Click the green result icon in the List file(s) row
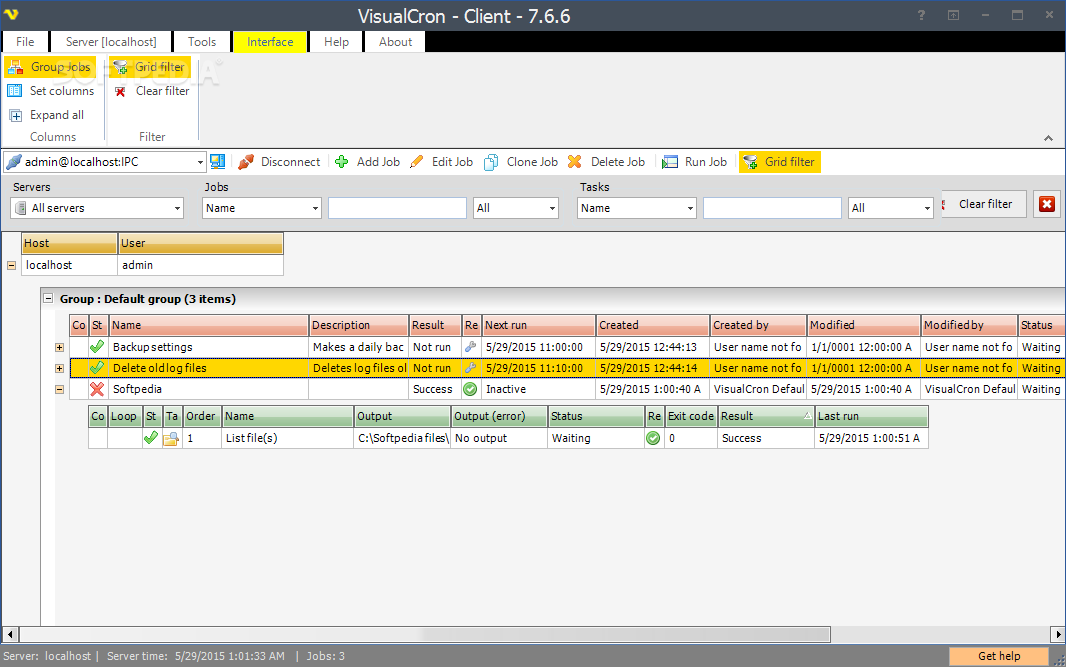The width and height of the screenshot is (1066, 667). pyautogui.click(x=653, y=438)
